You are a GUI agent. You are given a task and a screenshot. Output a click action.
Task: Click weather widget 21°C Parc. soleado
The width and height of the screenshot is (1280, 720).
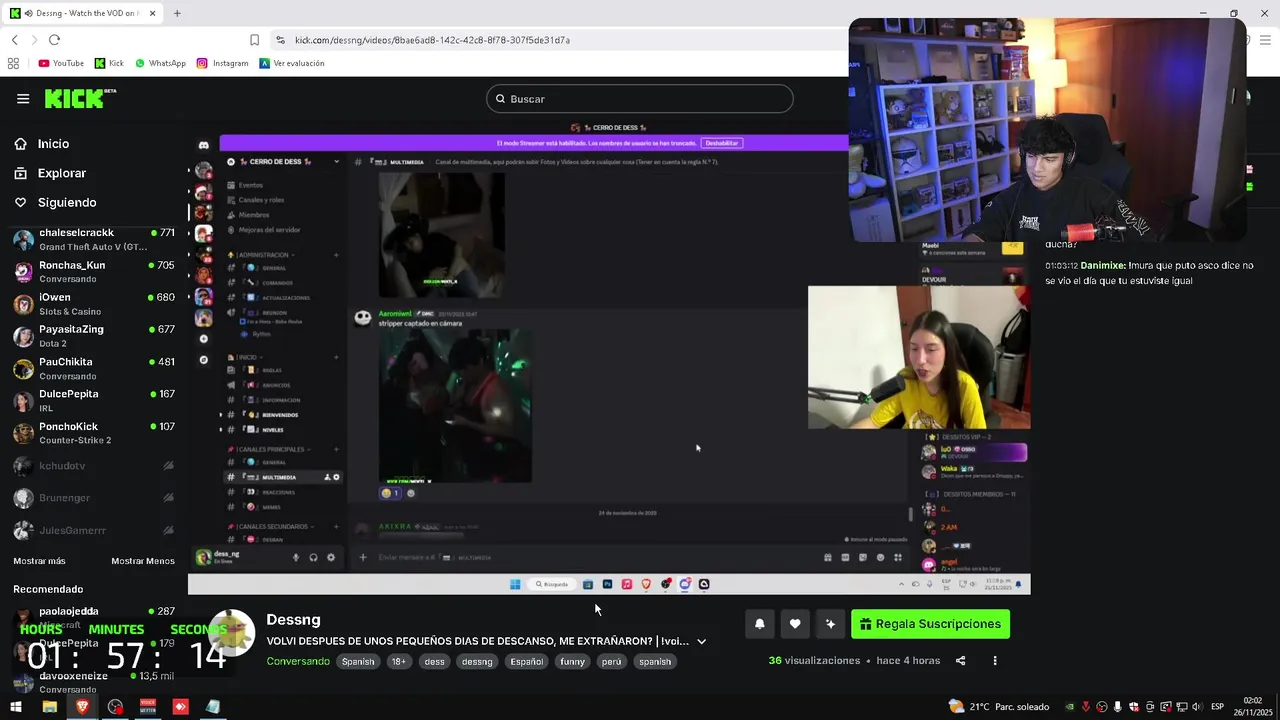click(x=998, y=706)
